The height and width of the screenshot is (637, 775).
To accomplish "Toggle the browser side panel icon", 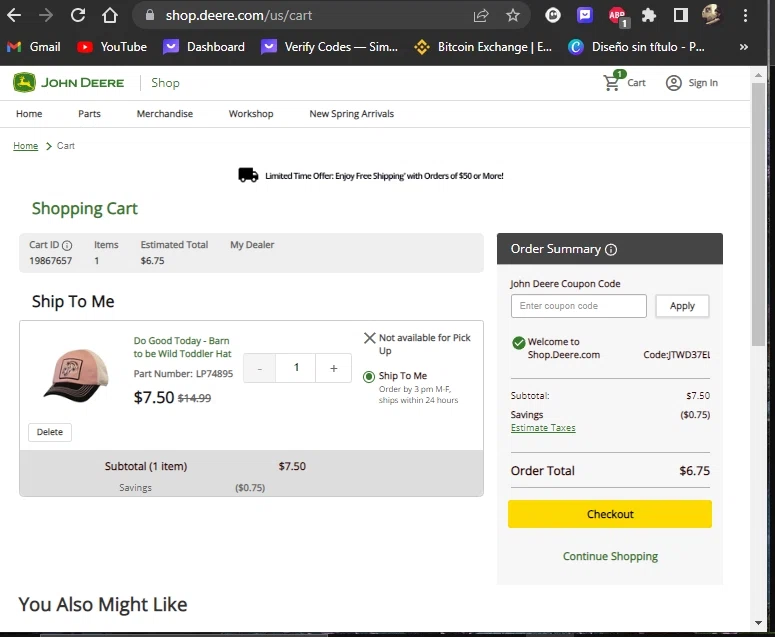I will coord(681,15).
